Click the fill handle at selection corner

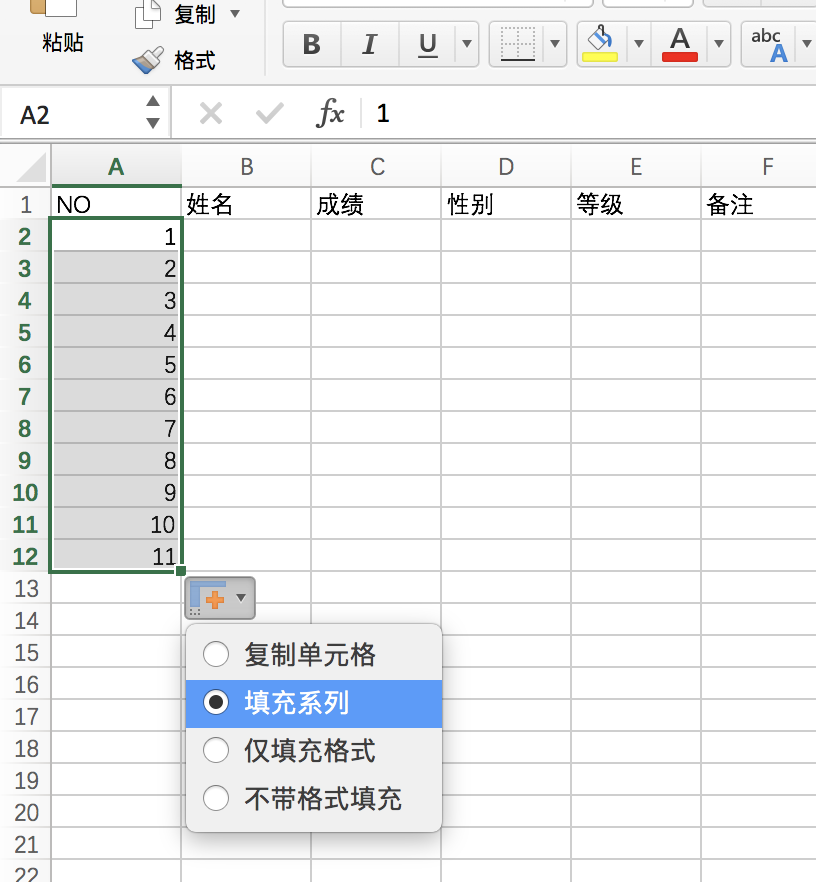(181, 571)
